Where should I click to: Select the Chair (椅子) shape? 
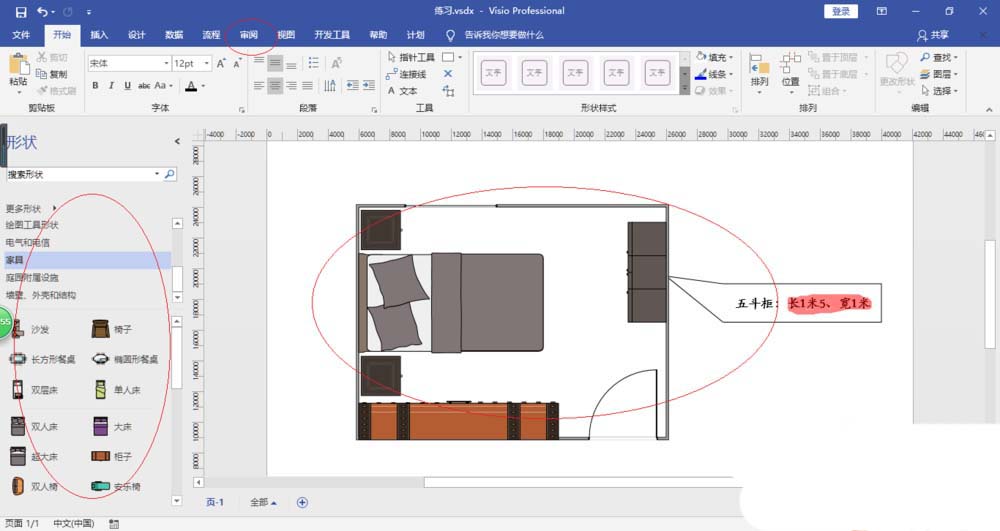point(112,329)
